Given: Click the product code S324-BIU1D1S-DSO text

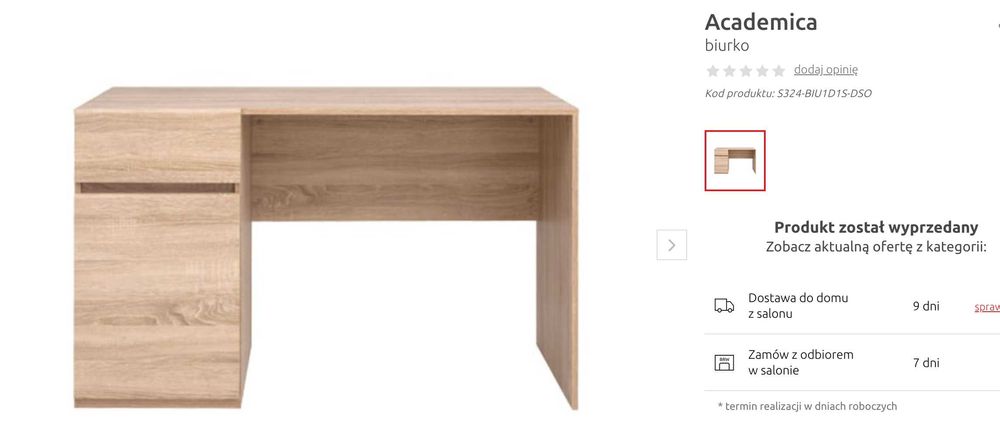Looking at the screenshot, I should 788,93.
